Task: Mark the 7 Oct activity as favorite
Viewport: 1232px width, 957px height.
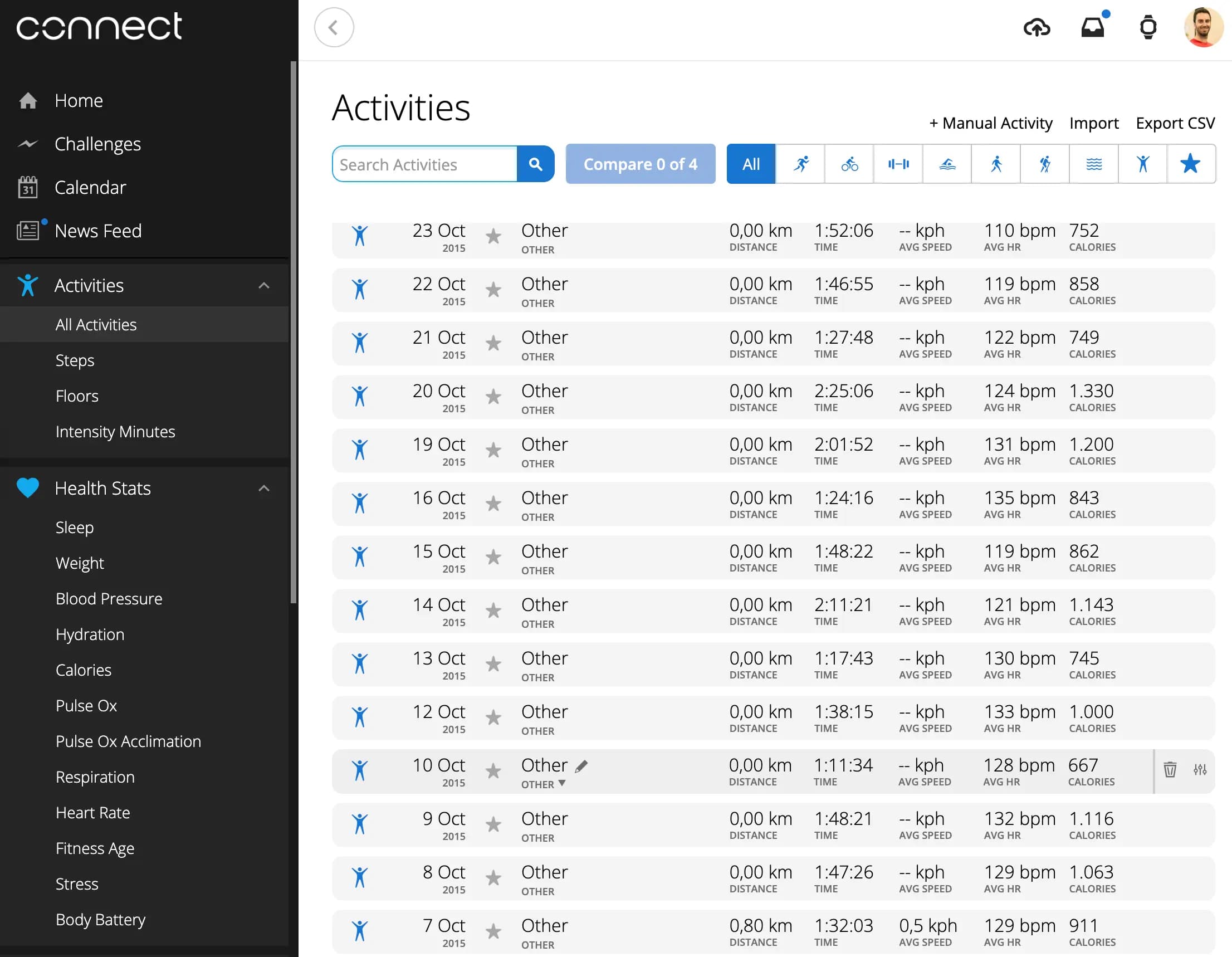Action: point(494,932)
